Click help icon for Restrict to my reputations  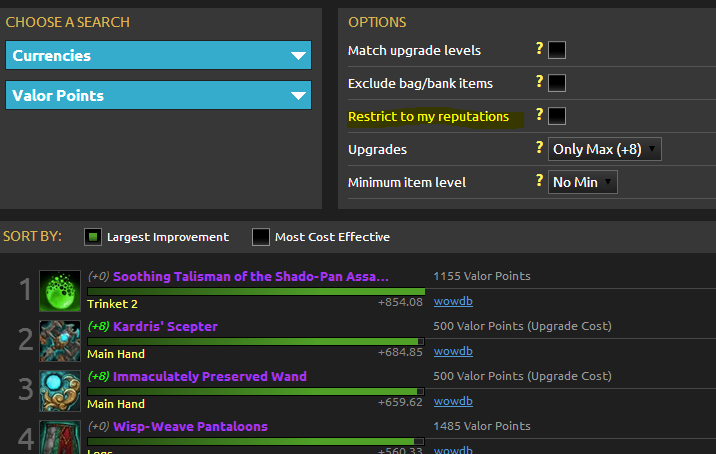click(540, 115)
